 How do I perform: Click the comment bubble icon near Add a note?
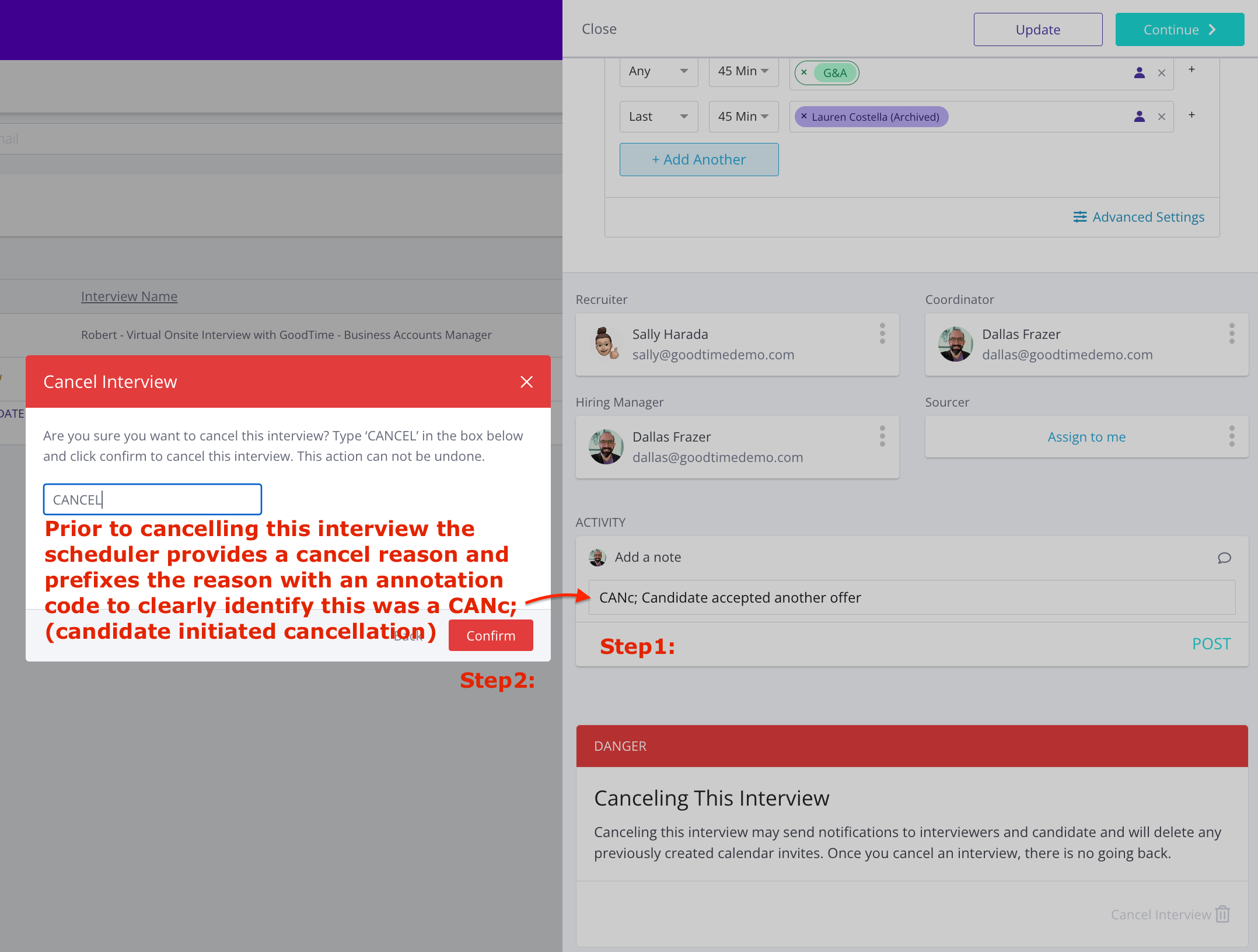[1224, 558]
